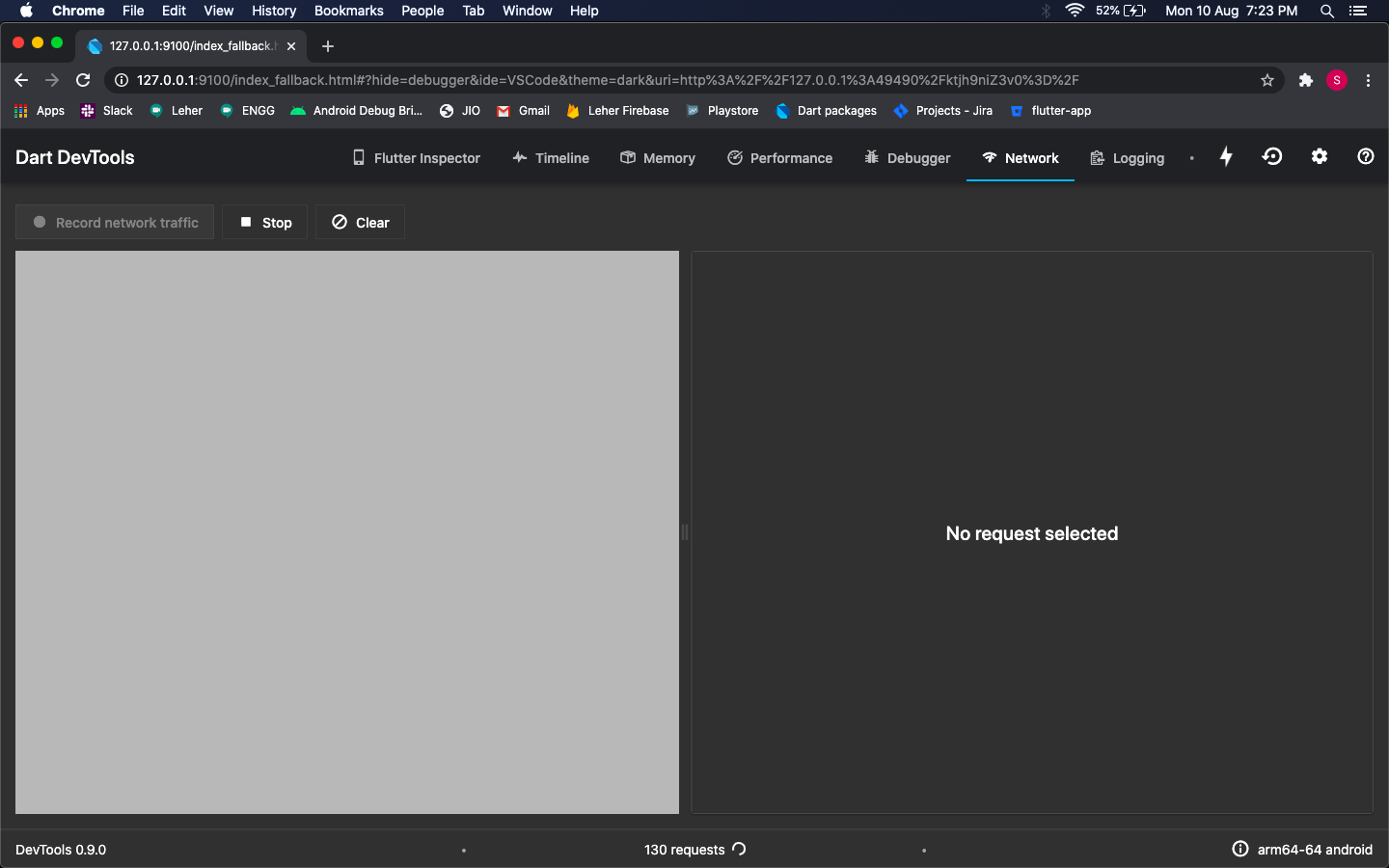
Task: Clear the recorded network requests
Action: [x=359, y=222]
